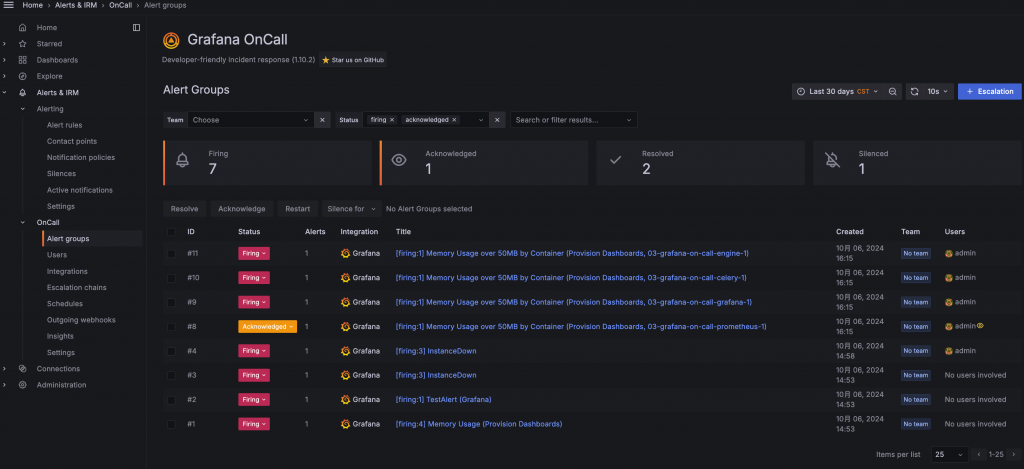Click the Explore compass icon in the sidebar
The height and width of the screenshot is (469, 1024).
coord(23,76)
